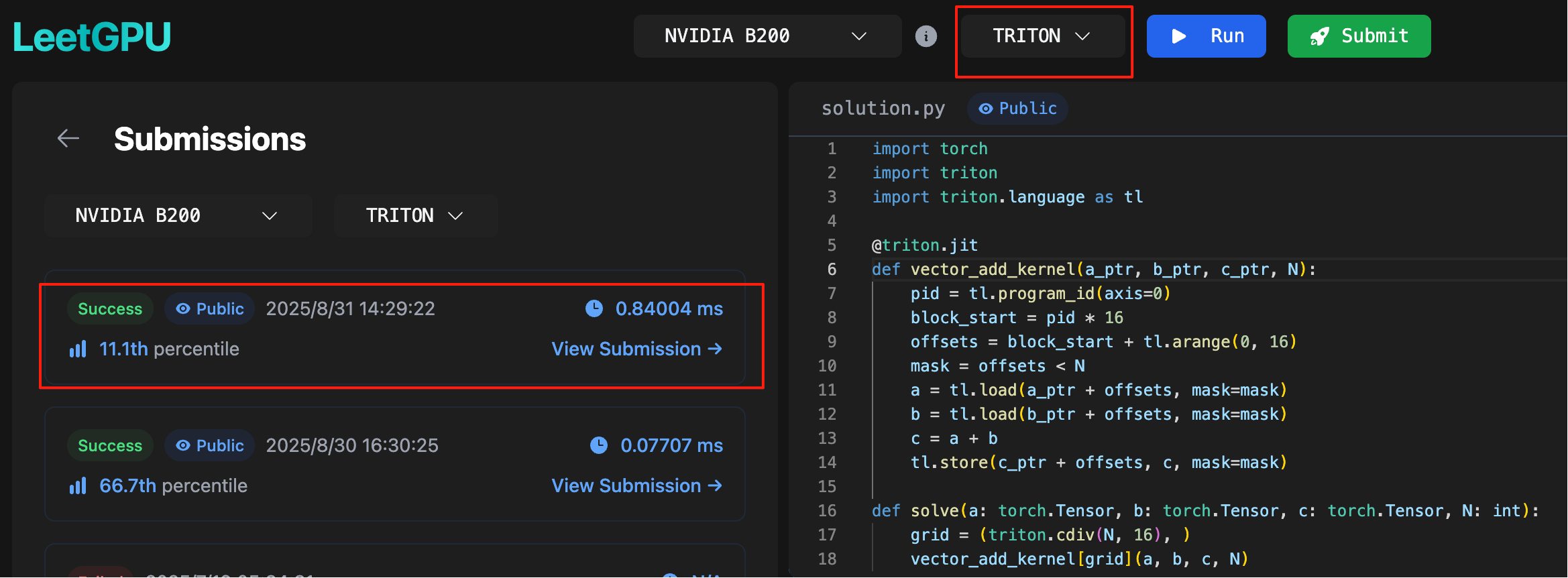Click the rocket Submit button
Viewport: 1568px width, 578px height.
click(x=1359, y=36)
